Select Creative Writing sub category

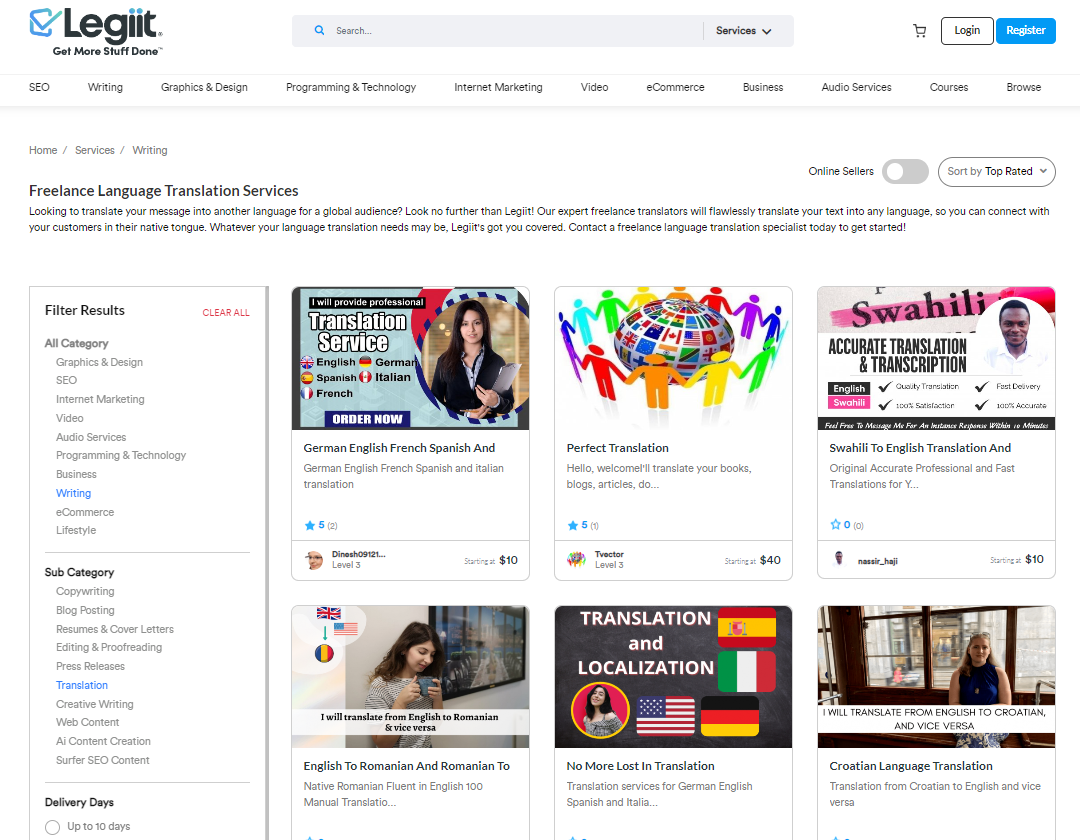[95, 704]
